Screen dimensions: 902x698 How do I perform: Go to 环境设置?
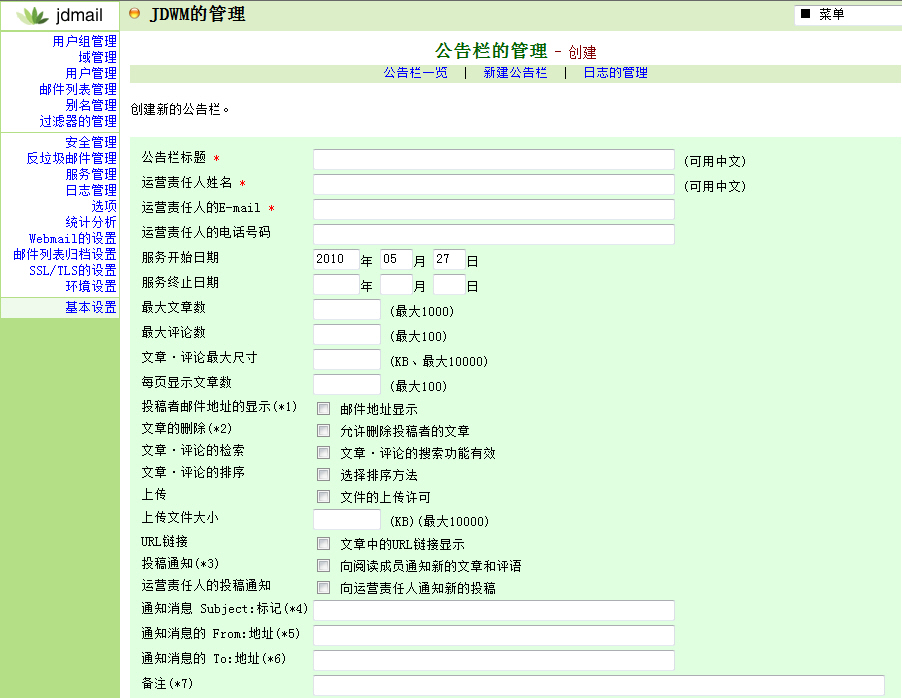(91, 286)
